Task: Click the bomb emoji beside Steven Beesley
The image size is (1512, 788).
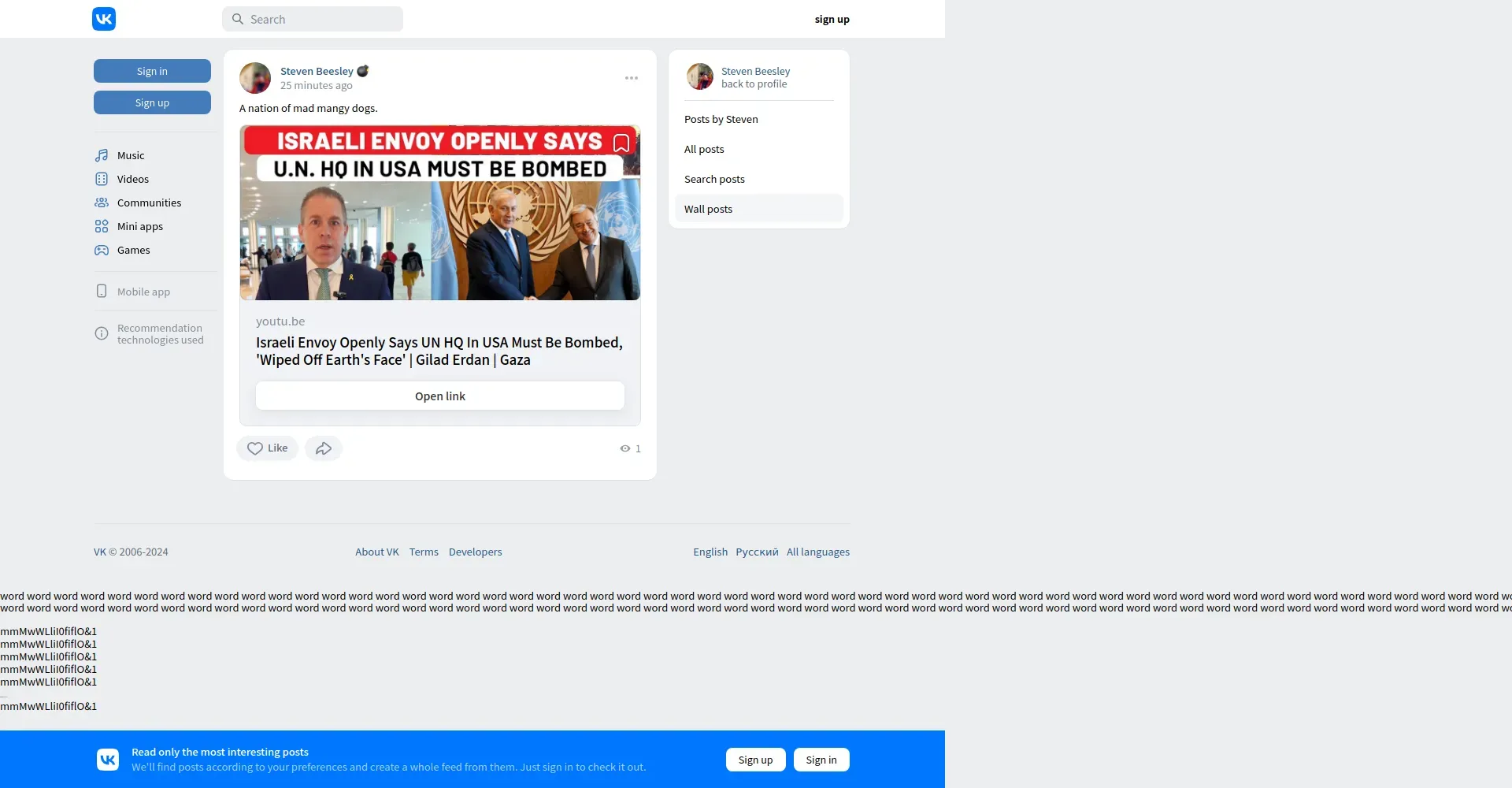Action: pos(363,71)
